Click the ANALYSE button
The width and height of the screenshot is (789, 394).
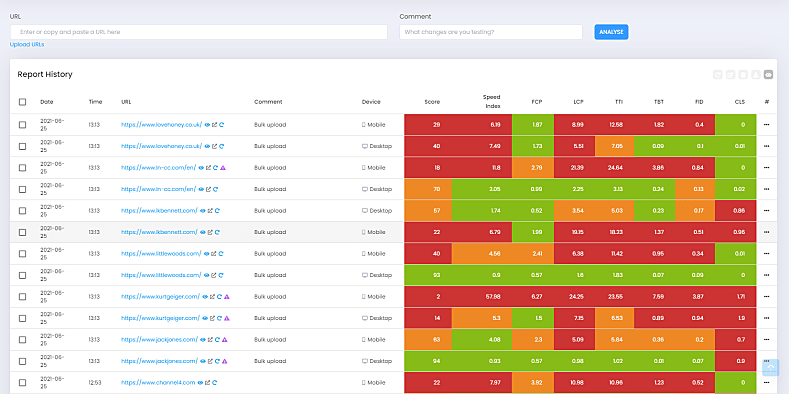point(611,32)
